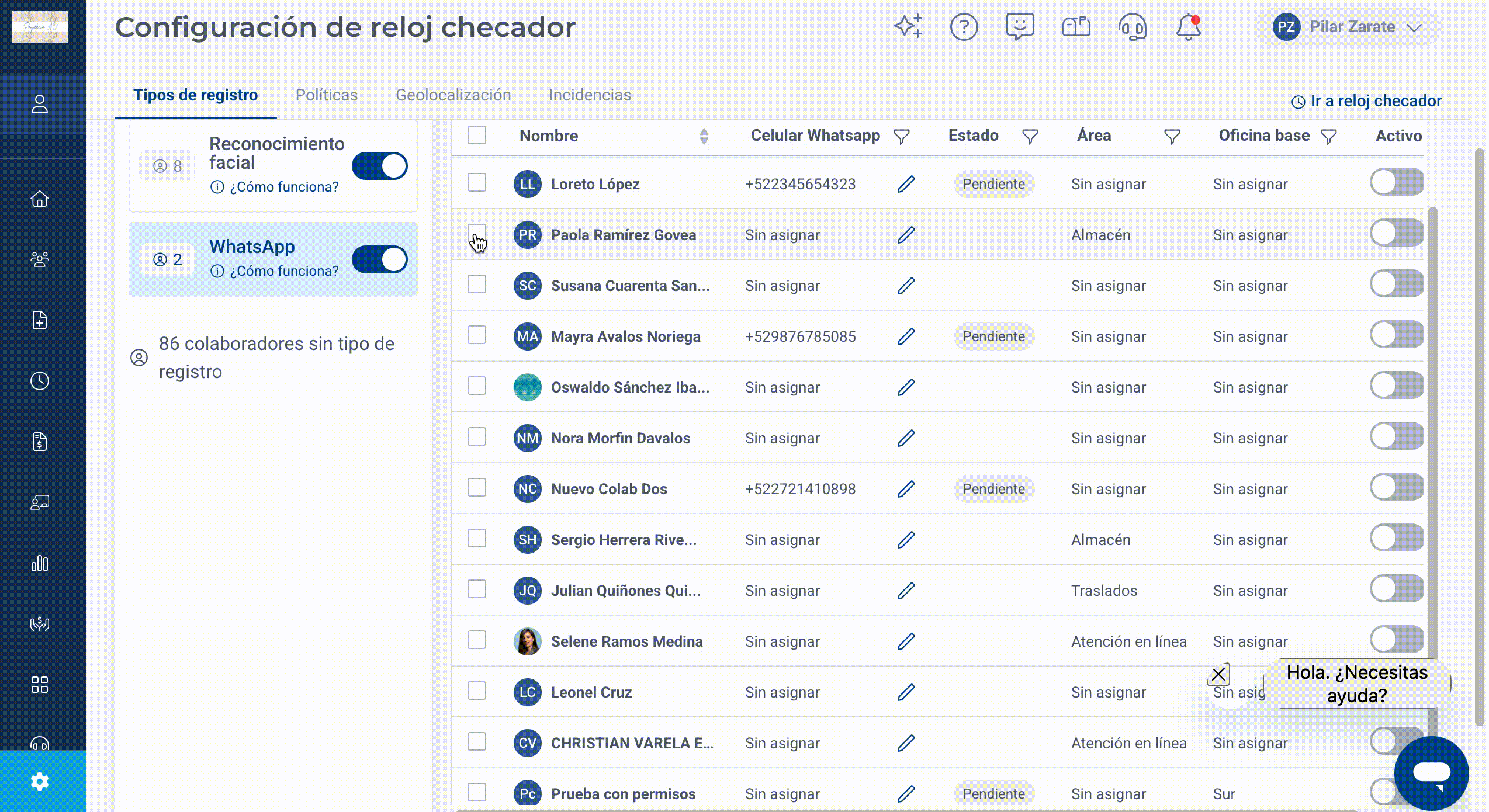Screen dimensions: 1489x812
Task: Open the clock icon in sidebar
Action: 40,381
